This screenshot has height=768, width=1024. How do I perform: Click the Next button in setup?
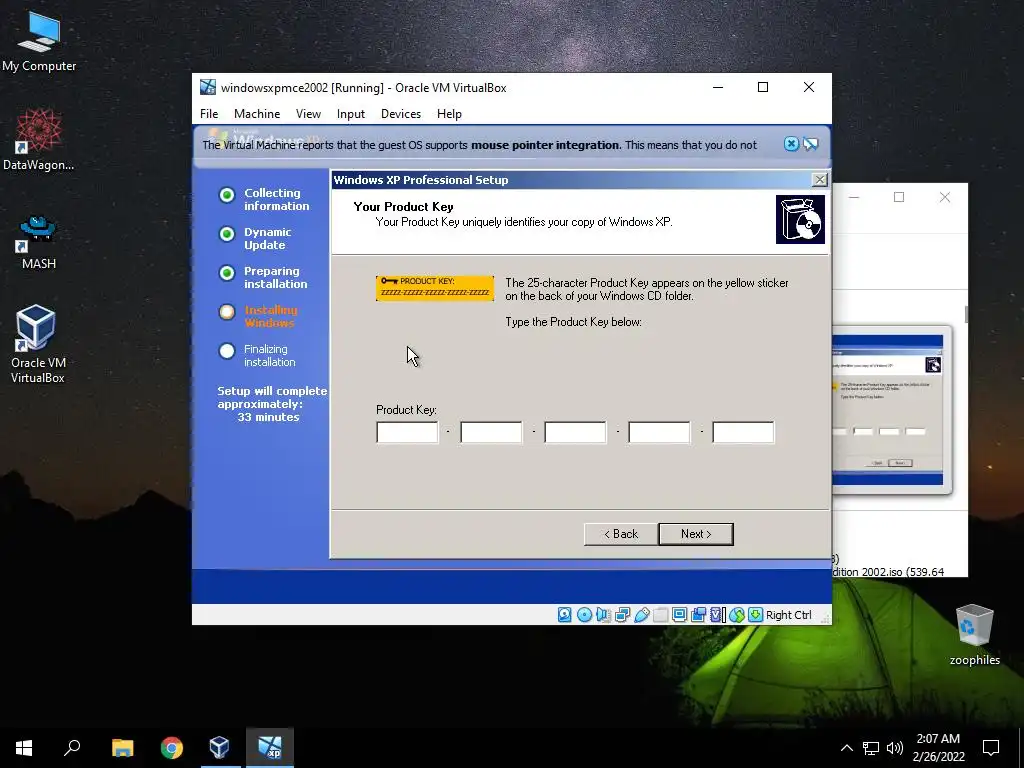click(696, 534)
